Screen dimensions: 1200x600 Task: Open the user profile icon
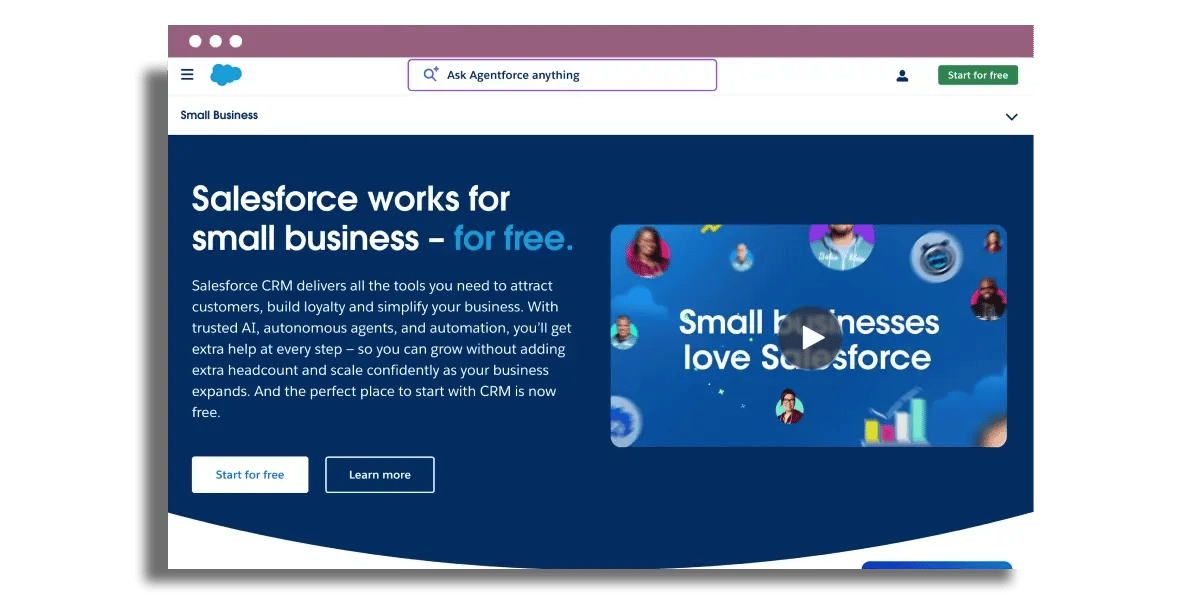tap(902, 75)
